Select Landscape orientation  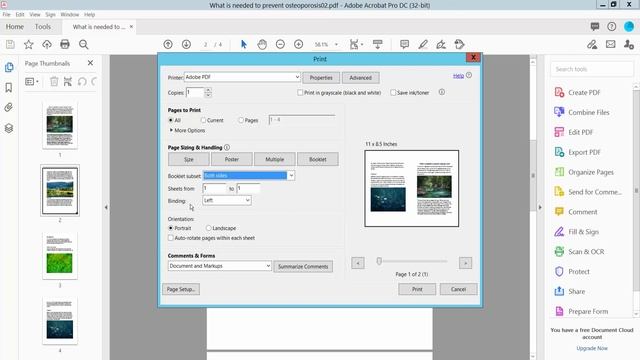(x=209, y=228)
